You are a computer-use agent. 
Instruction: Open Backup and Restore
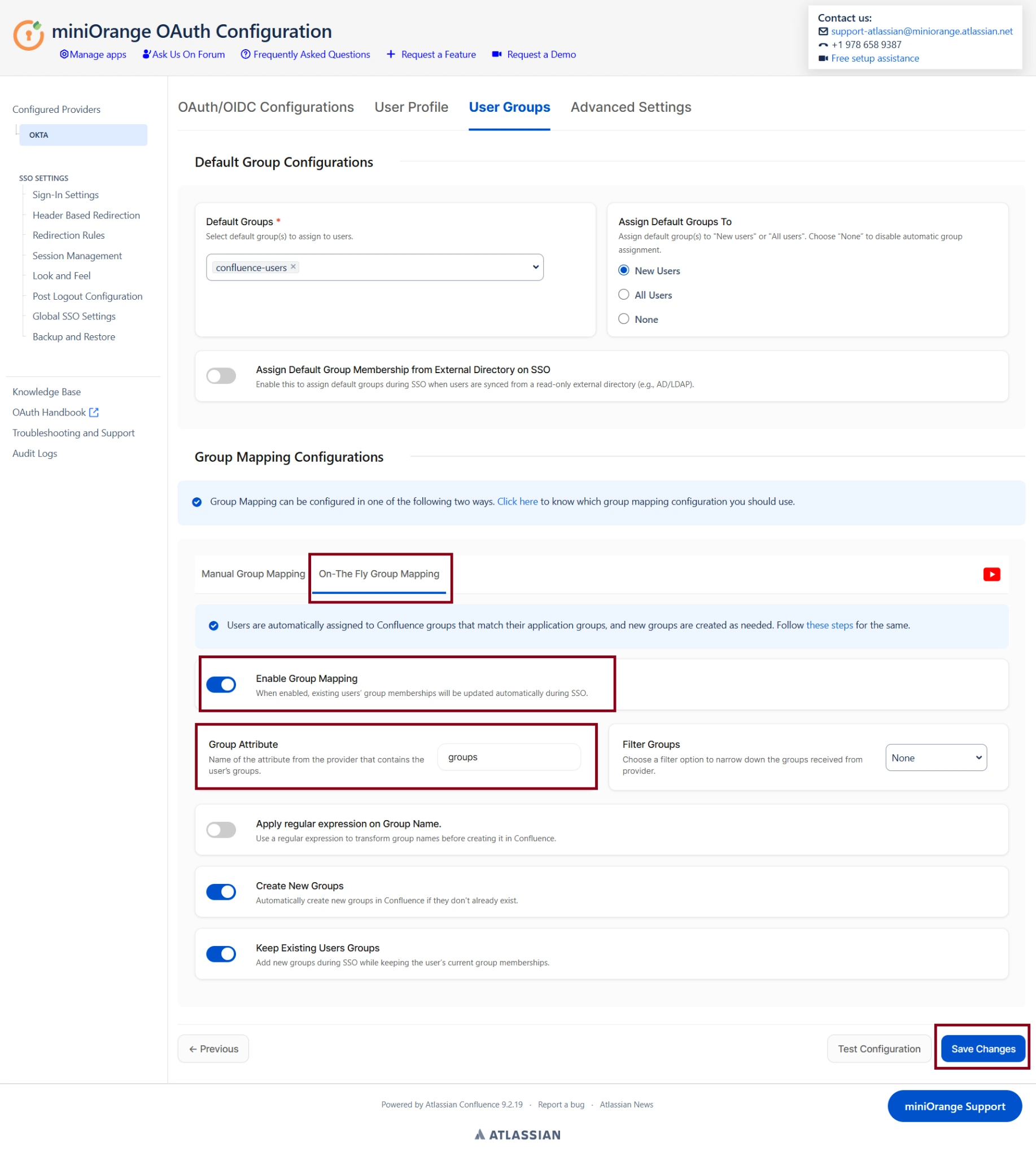pos(73,336)
